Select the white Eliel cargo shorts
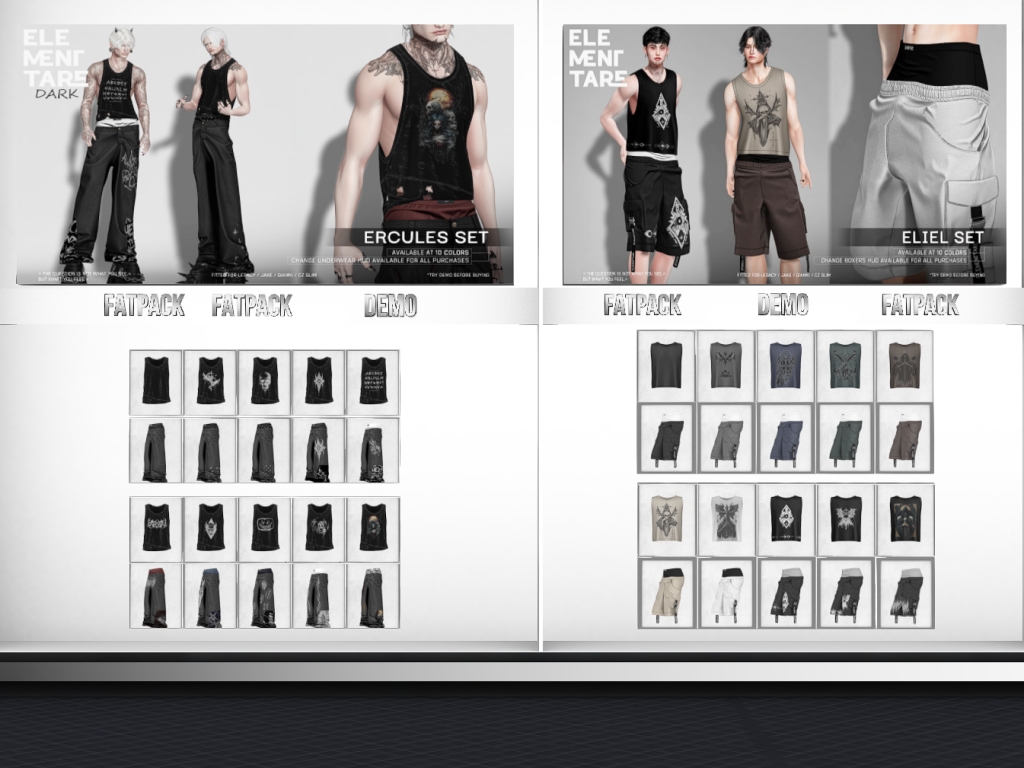This screenshot has width=1024, height=768. click(726, 593)
